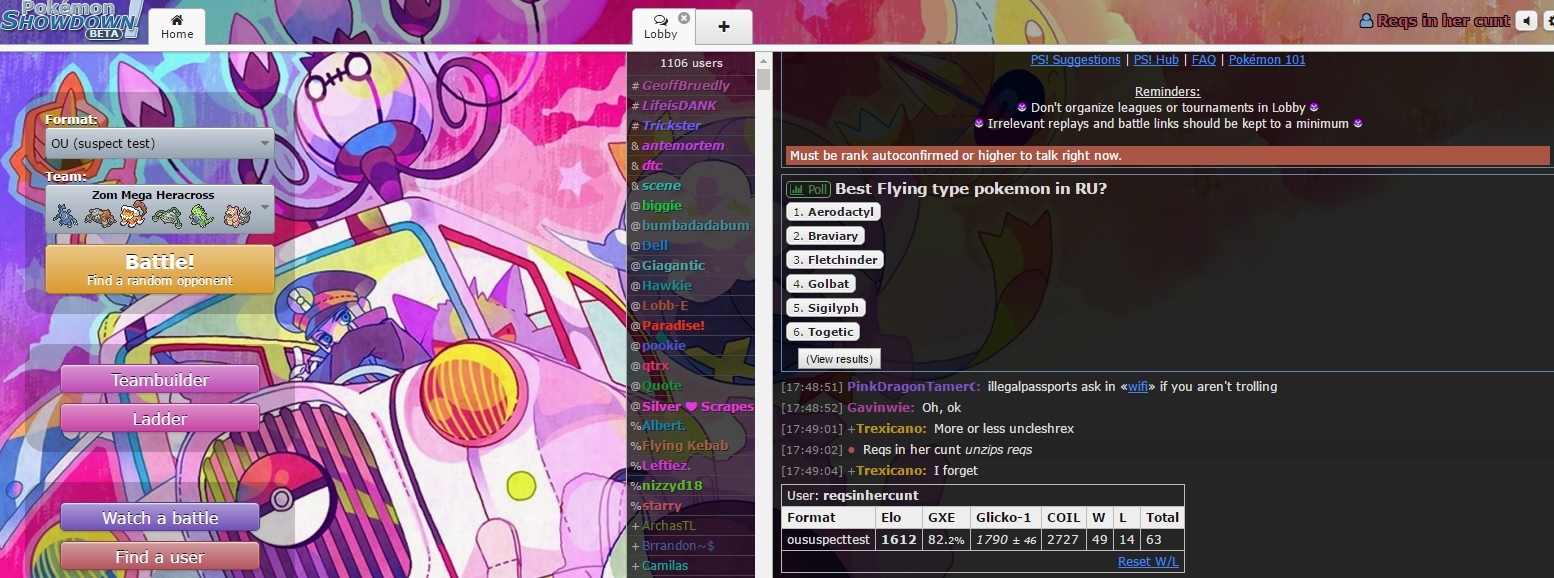Switch to the Lobby tab

[x=661, y=27]
